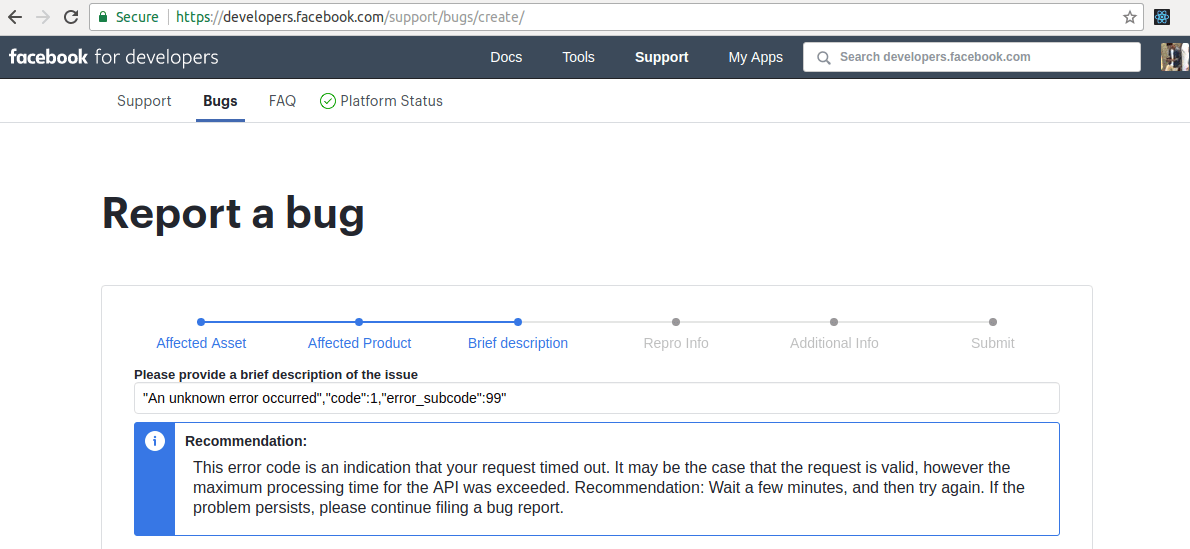Screen dimensions: 1190x549
Task: Go to Affected Product step
Action: tap(359, 343)
